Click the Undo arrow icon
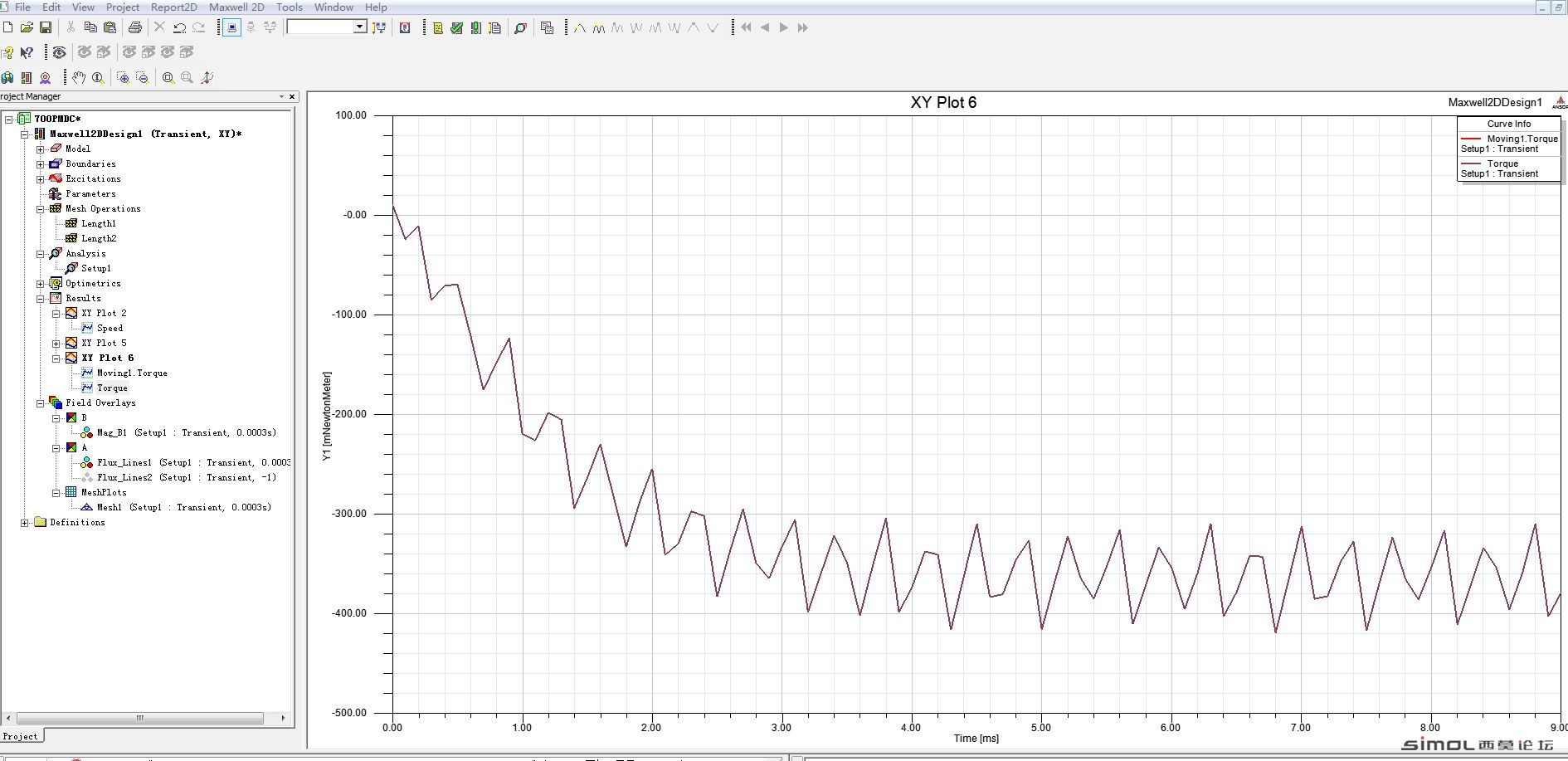1568x761 pixels. click(179, 27)
